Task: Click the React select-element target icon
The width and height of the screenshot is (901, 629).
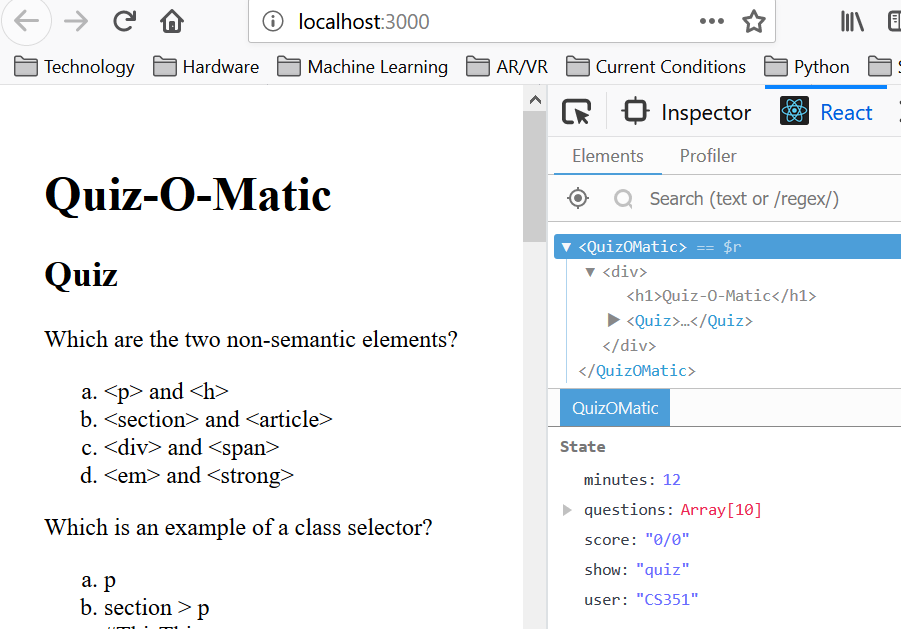Action: click(x=578, y=198)
